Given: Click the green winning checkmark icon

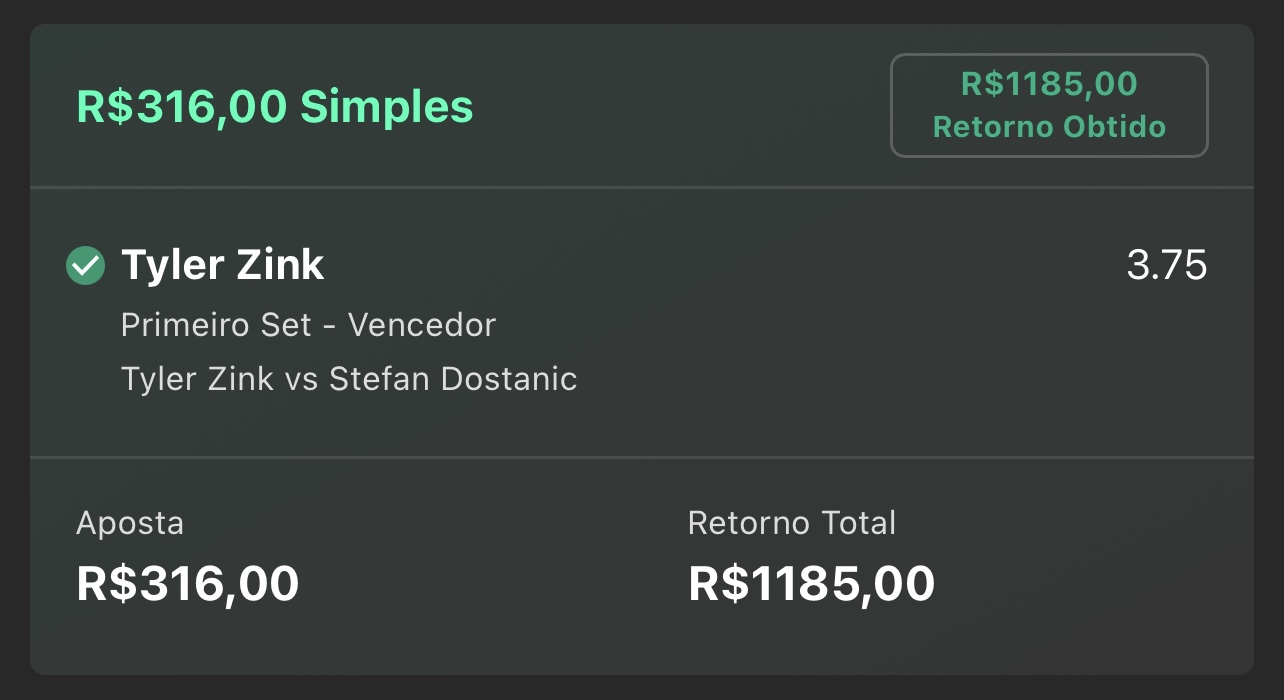Looking at the screenshot, I should [86, 266].
